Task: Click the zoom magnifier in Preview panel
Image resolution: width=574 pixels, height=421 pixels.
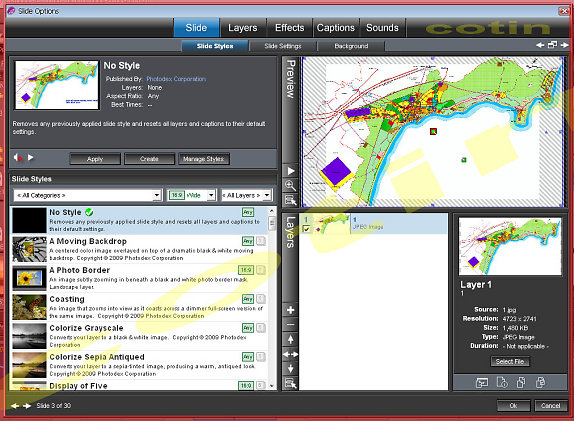Action: 291,186
